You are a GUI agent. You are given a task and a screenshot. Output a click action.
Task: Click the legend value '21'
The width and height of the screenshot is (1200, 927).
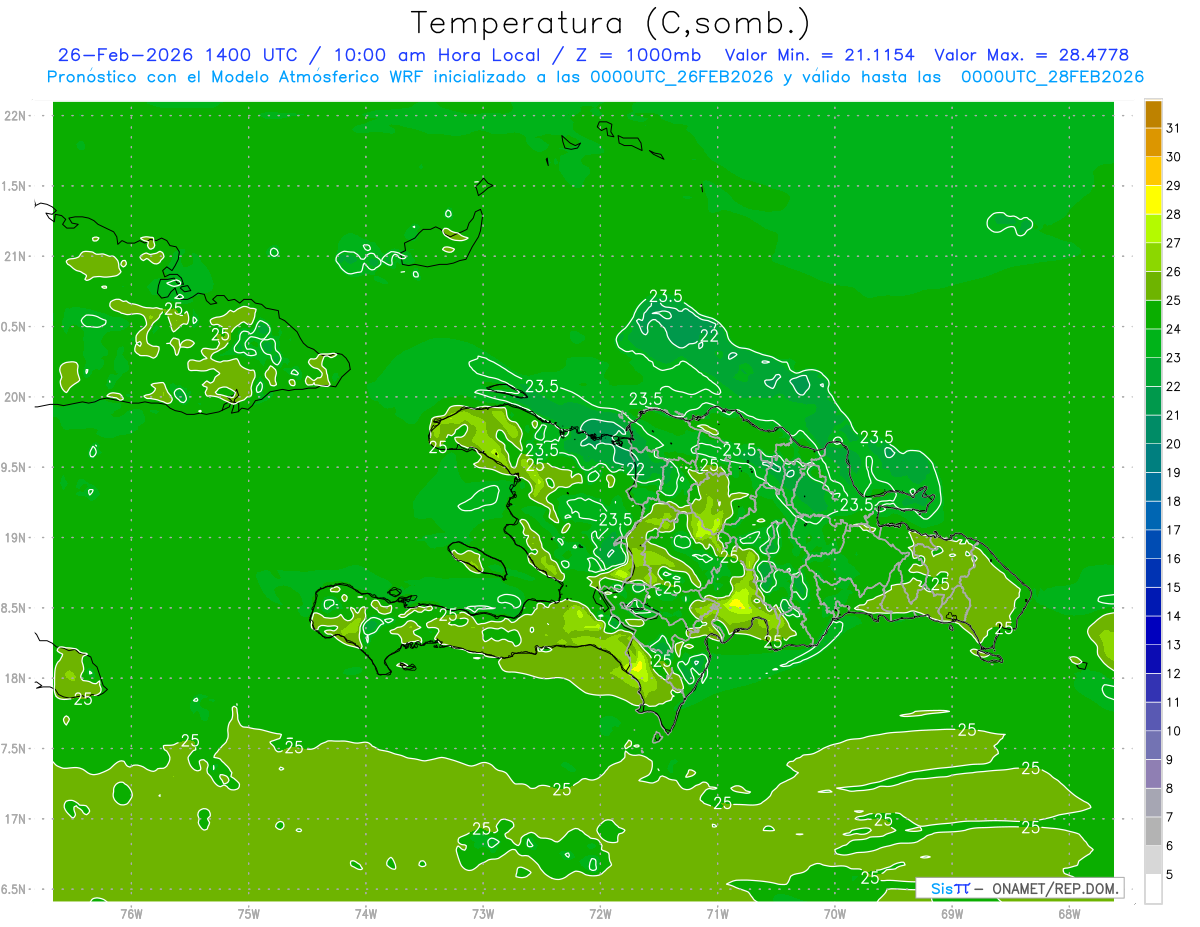point(1174,415)
